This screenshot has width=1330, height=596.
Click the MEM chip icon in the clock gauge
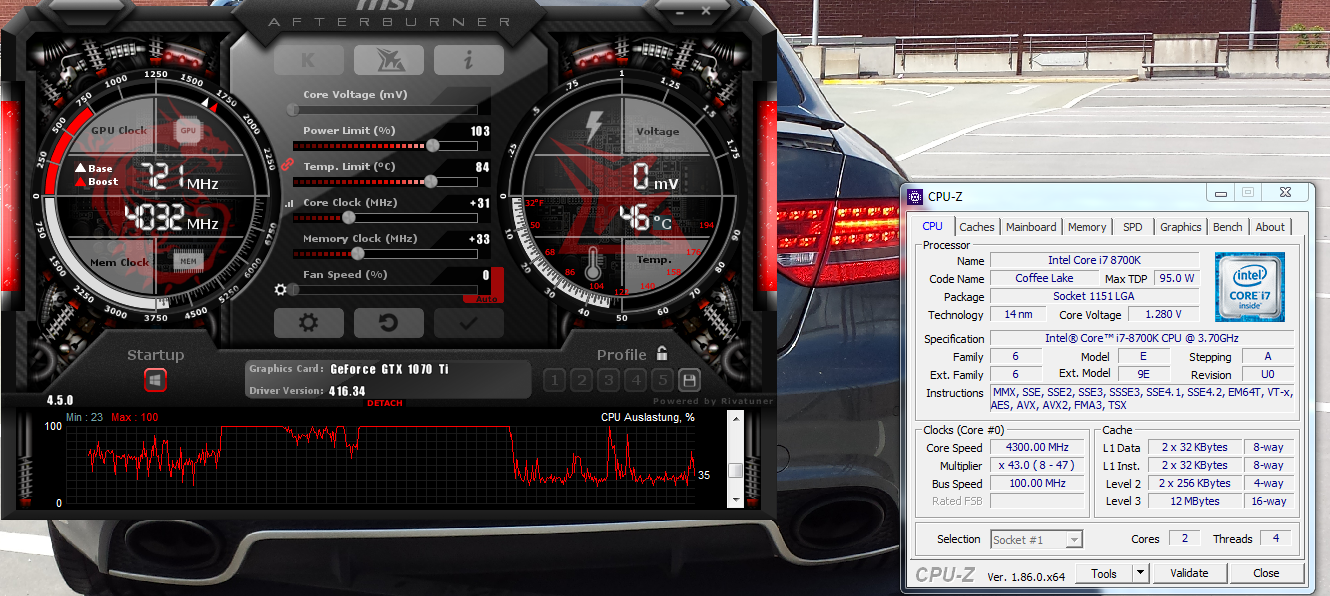(187, 262)
